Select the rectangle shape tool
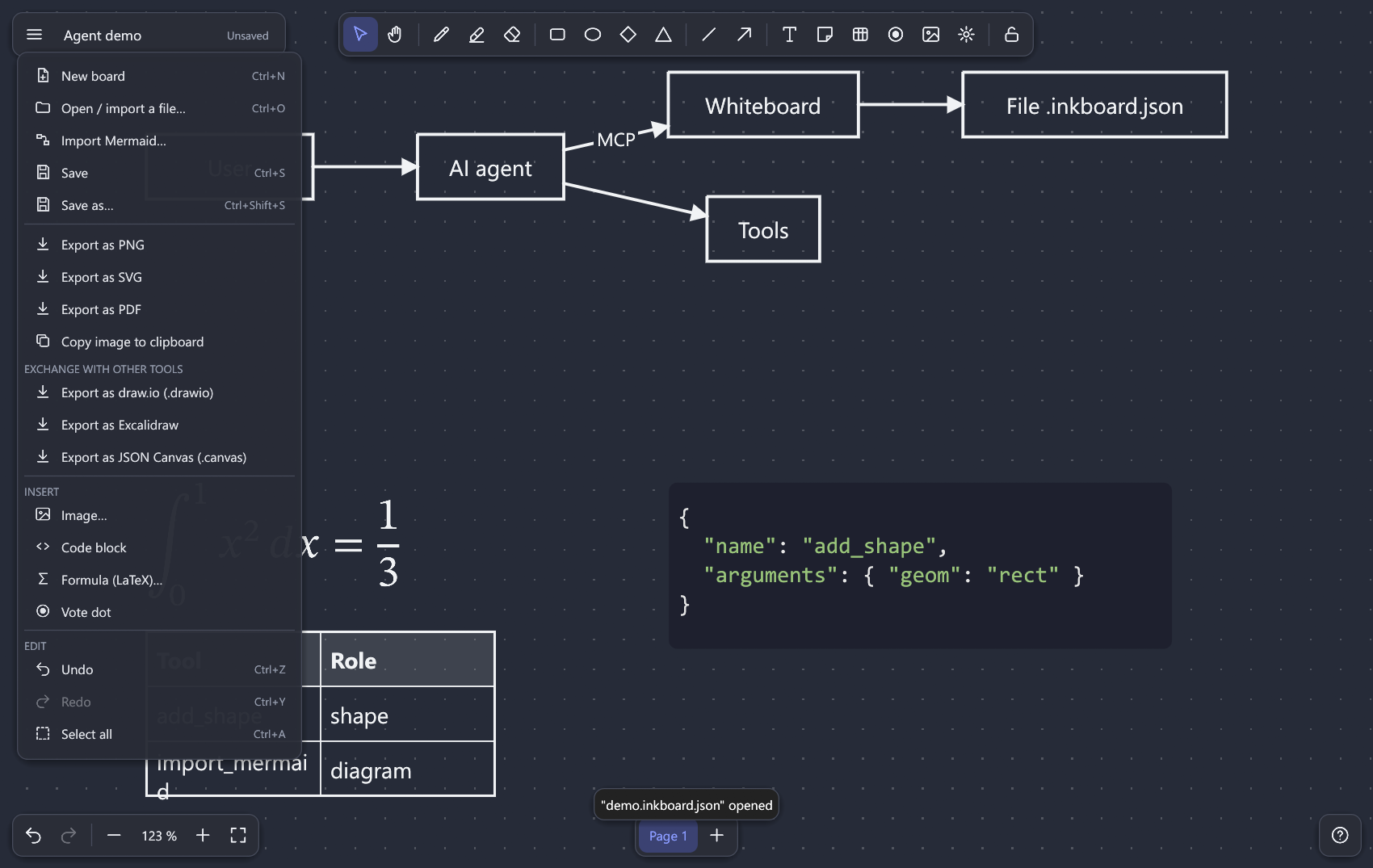The height and width of the screenshot is (868, 1373). (x=557, y=35)
